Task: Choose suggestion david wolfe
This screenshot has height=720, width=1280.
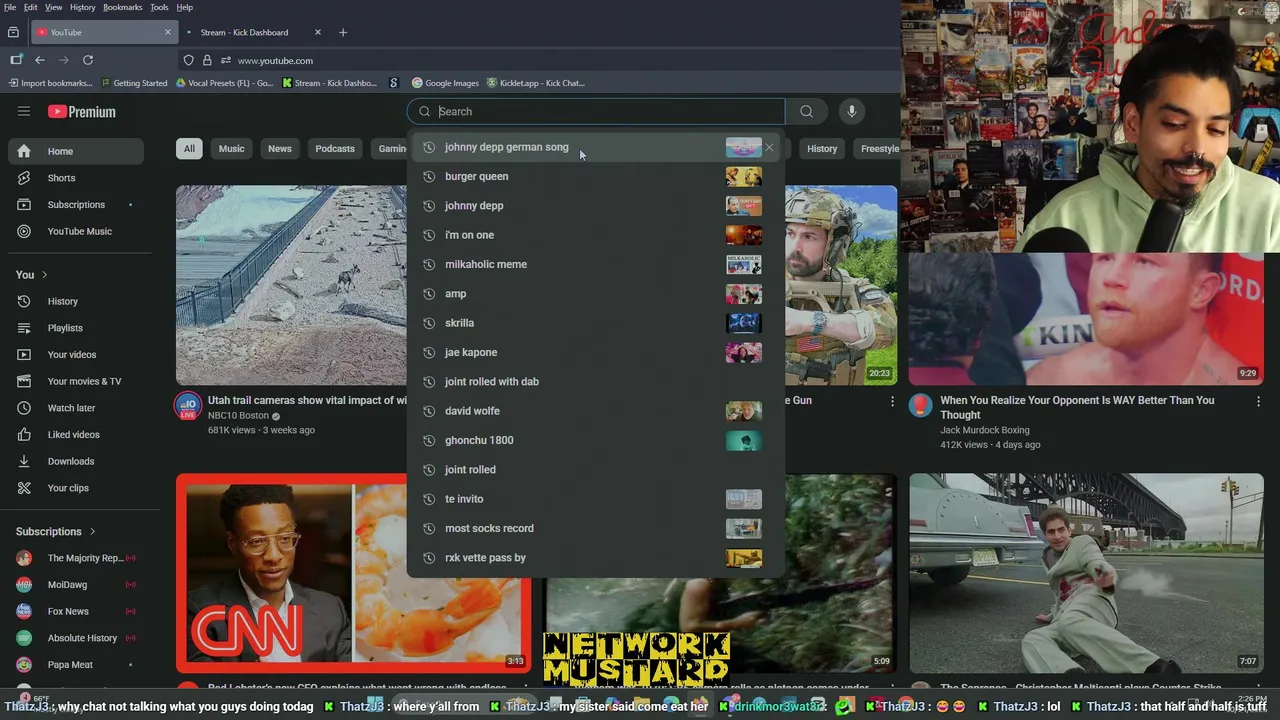Action: pos(594,411)
